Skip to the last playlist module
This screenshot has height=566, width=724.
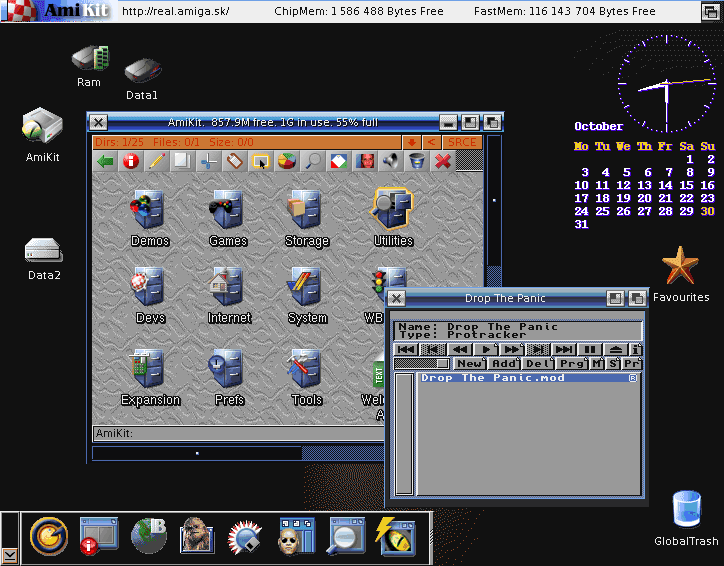point(564,349)
